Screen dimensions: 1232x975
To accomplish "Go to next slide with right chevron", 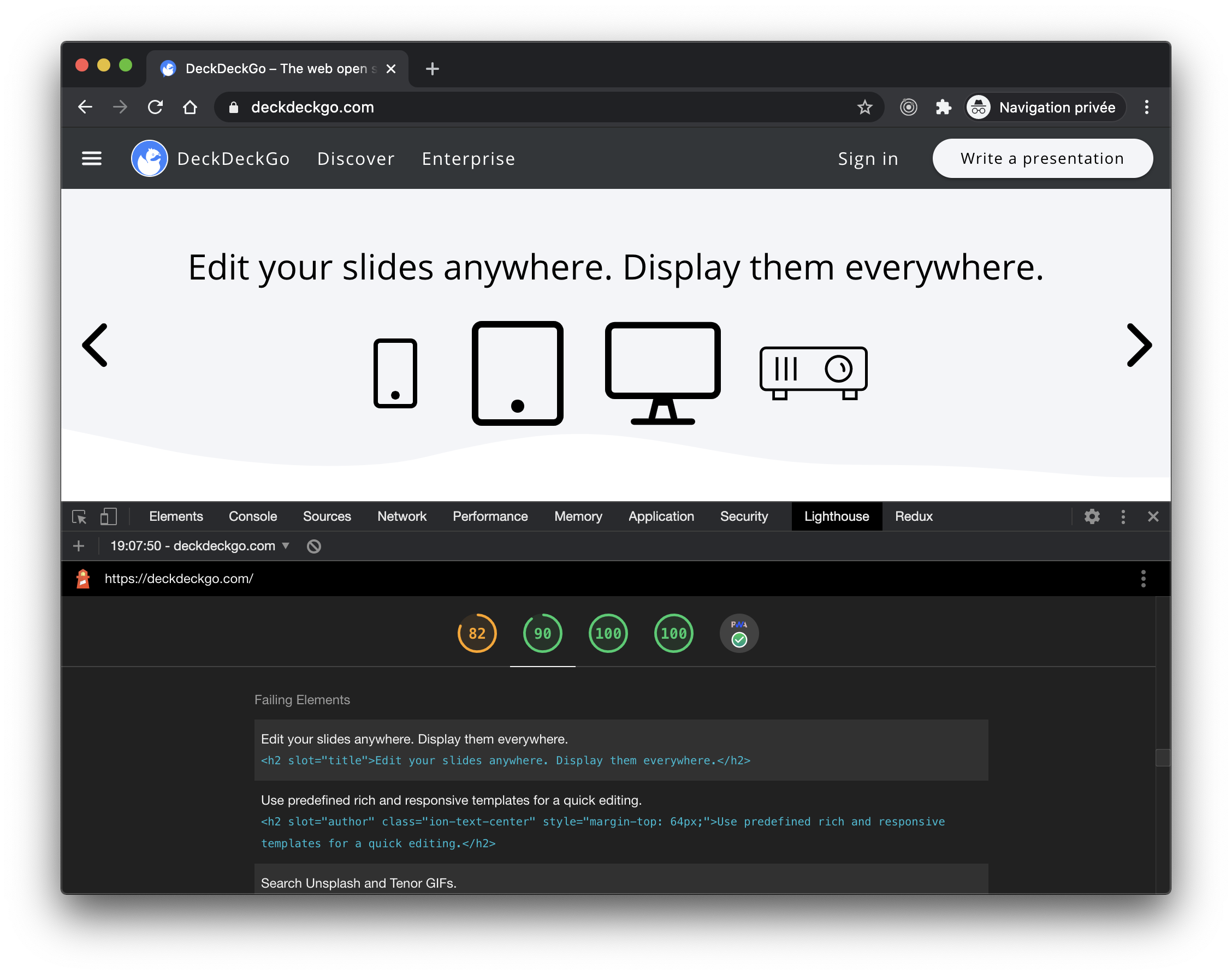I will point(1139,346).
